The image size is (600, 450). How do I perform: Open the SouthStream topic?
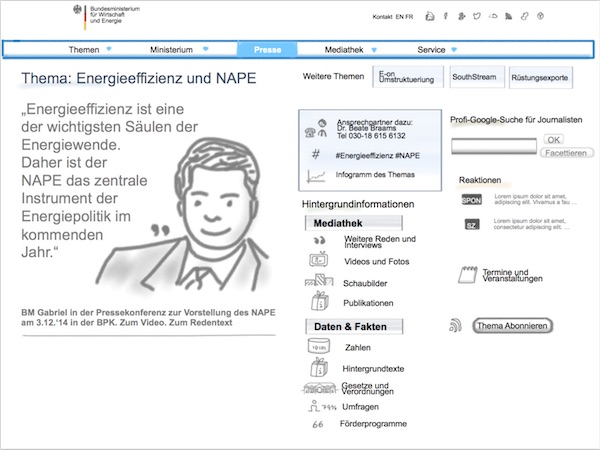(477, 77)
